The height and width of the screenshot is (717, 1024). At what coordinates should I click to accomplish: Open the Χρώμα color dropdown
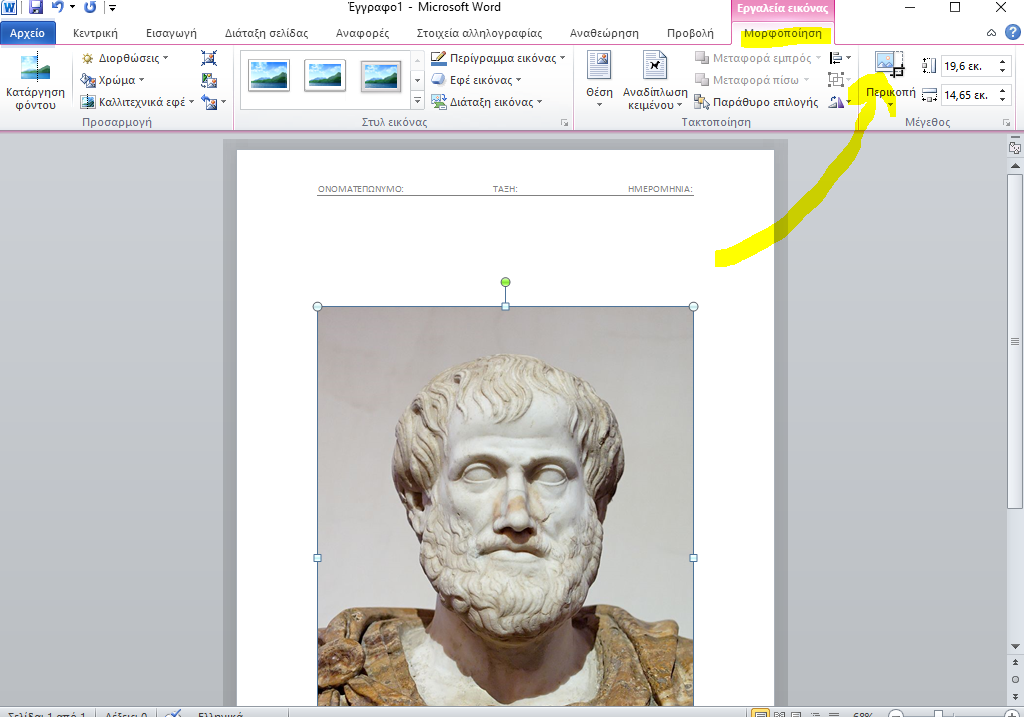tap(112, 80)
